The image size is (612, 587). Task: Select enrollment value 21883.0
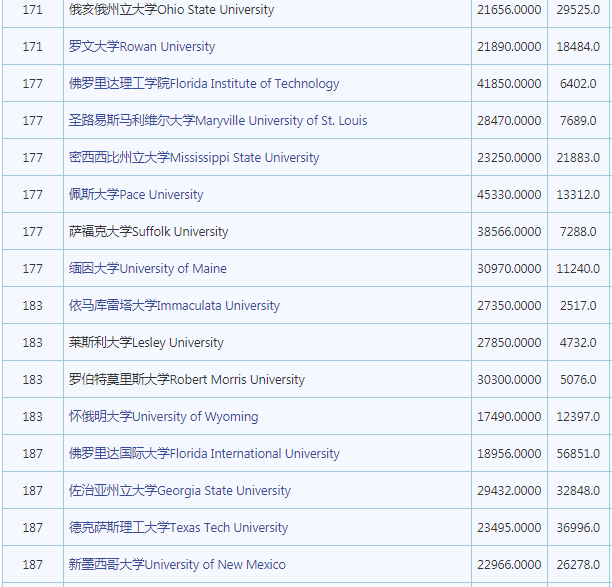578,158
